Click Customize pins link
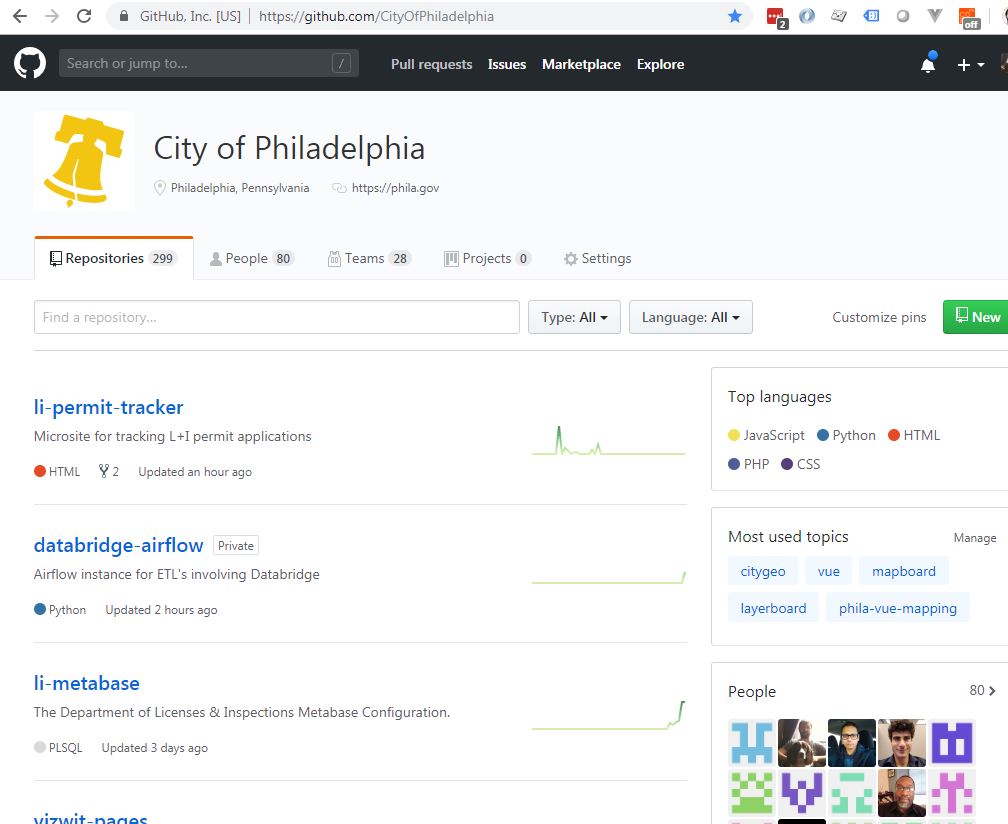 coord(879,317)
